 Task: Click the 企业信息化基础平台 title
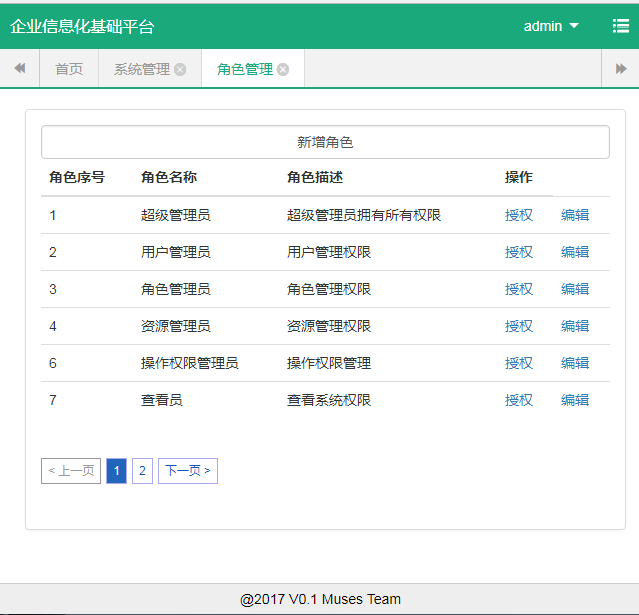coord(82,26)
